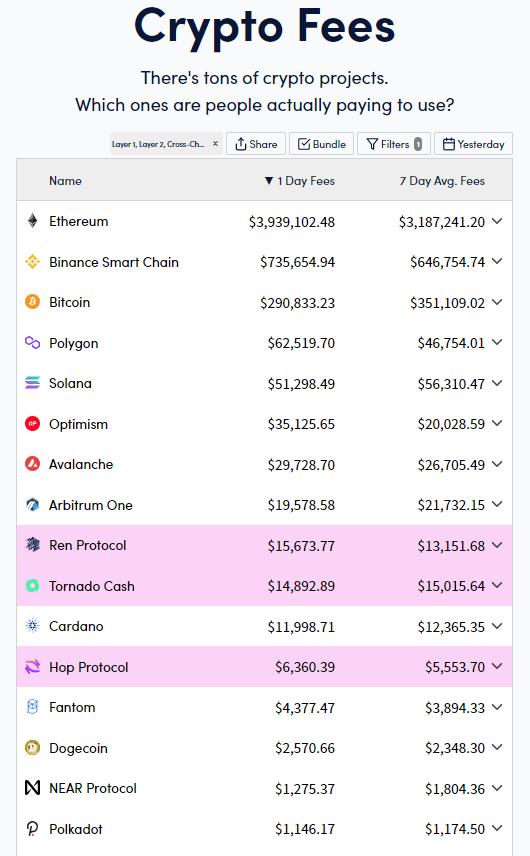Click NEAR Protocol's $1,804.36 average fee

click(455, 789)
